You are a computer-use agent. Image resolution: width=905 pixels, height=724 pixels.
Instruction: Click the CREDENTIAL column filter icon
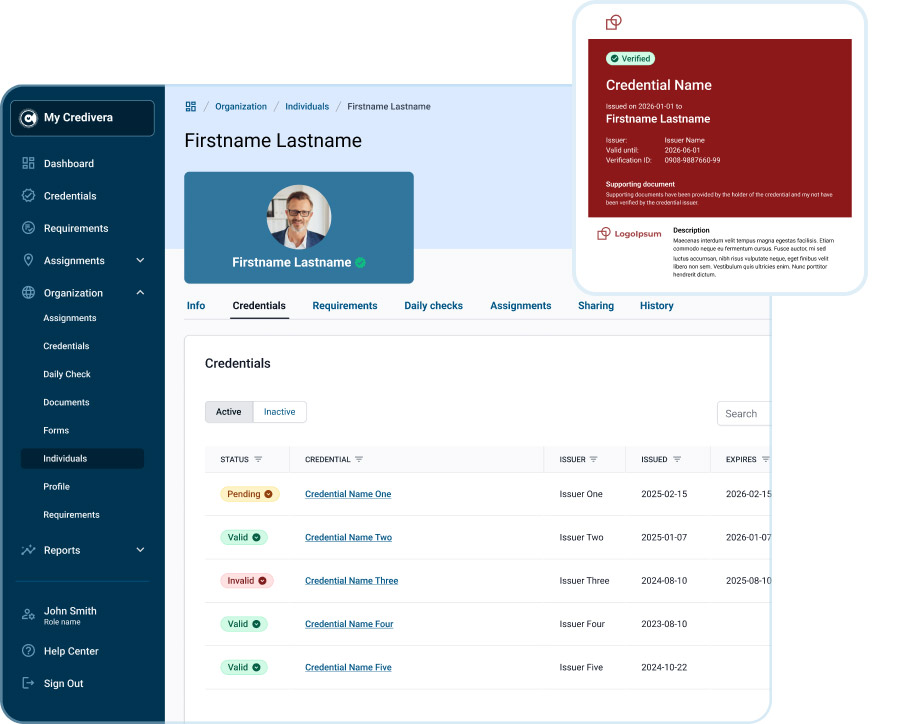pos(359,460)
